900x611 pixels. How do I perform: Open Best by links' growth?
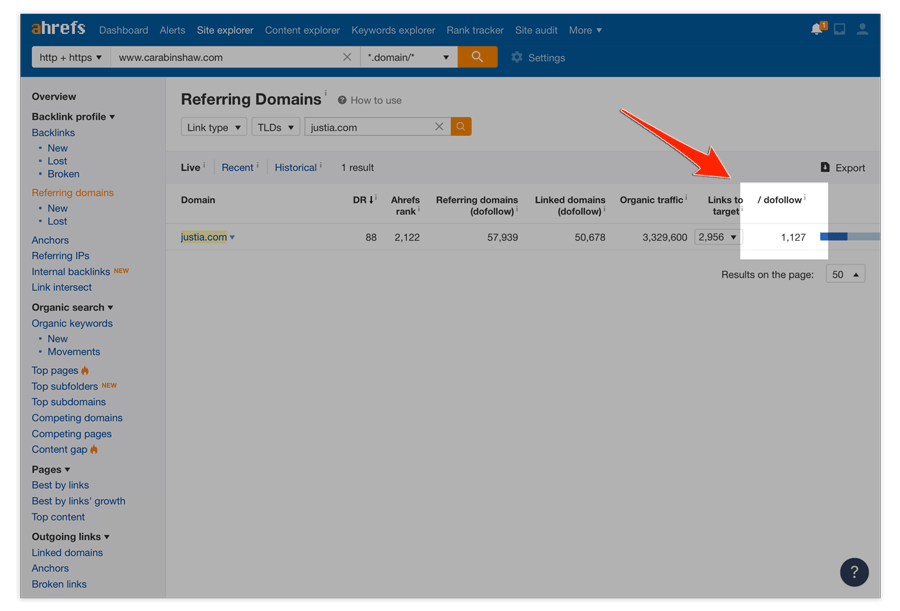coord(79,501)
